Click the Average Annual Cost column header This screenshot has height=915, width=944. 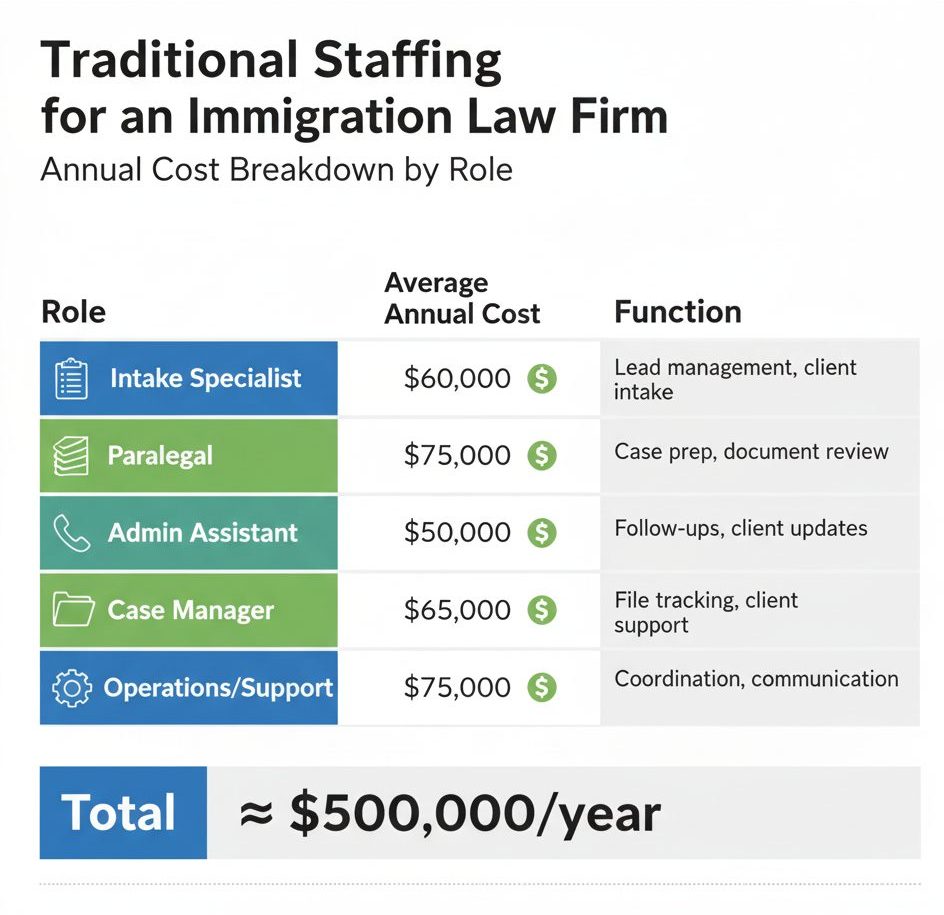pyautogui.click(x=462, y=298)
